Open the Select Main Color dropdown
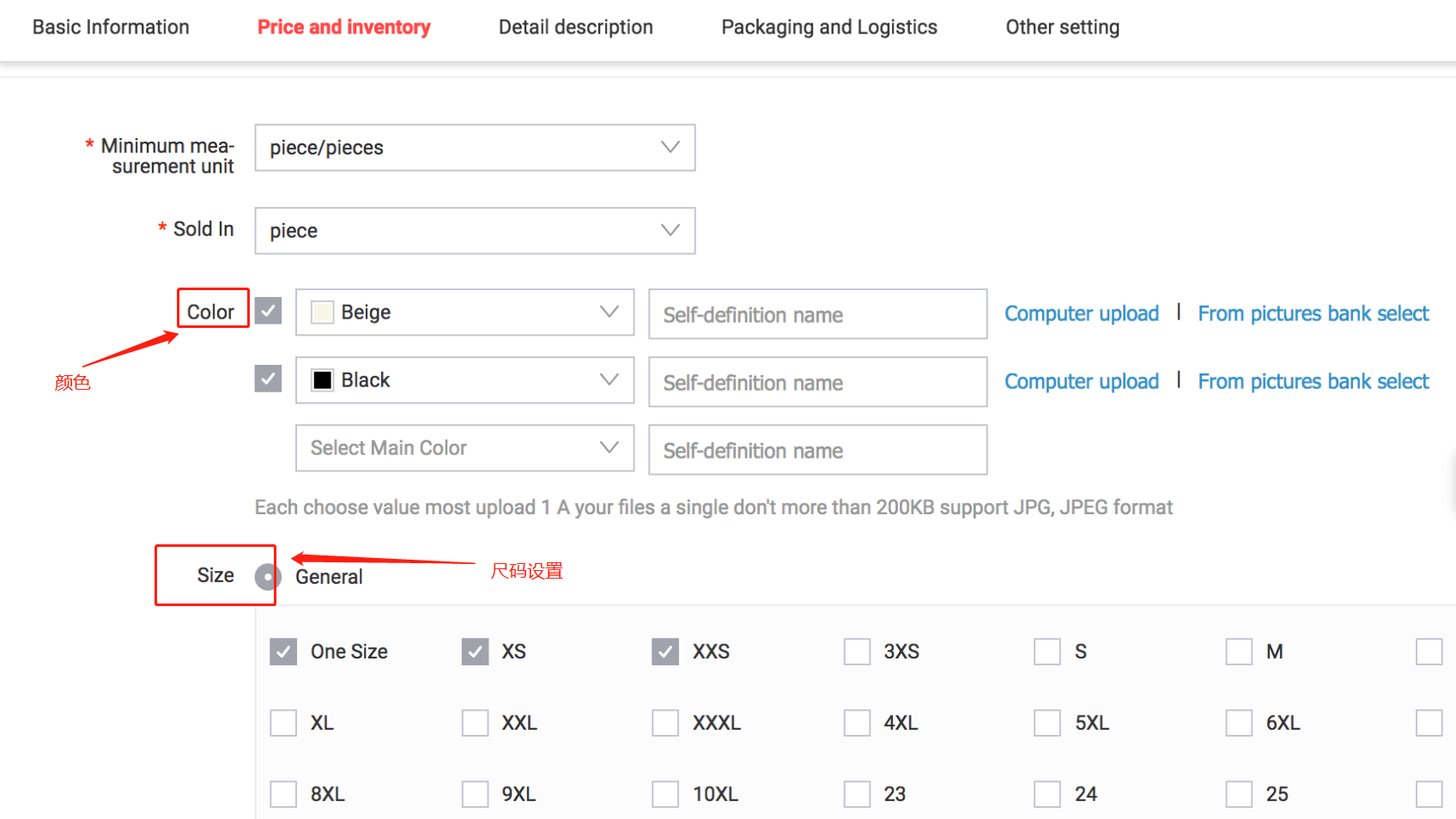The height and width of the screenshot is (819, 1456). coord(464,448)
